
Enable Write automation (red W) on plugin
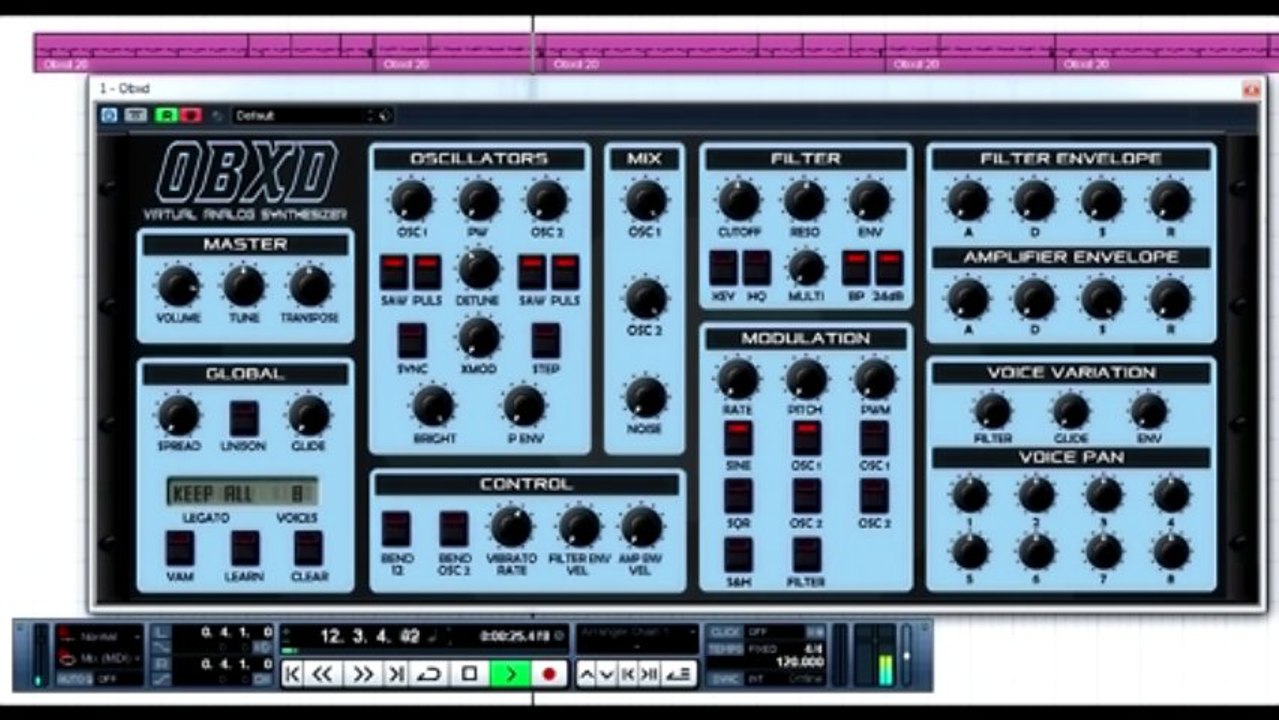pos(190,115)
